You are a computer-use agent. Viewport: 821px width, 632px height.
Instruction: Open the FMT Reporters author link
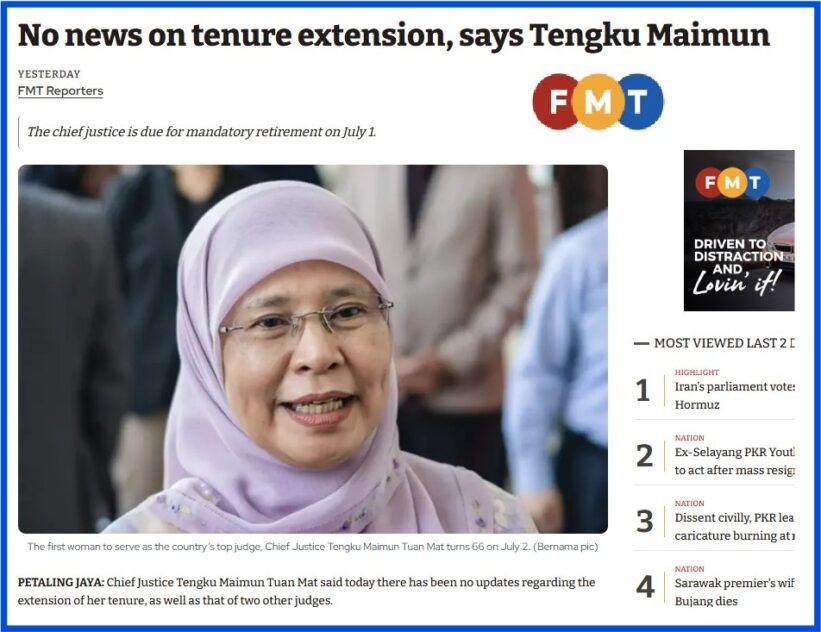(x=60, y=91)
